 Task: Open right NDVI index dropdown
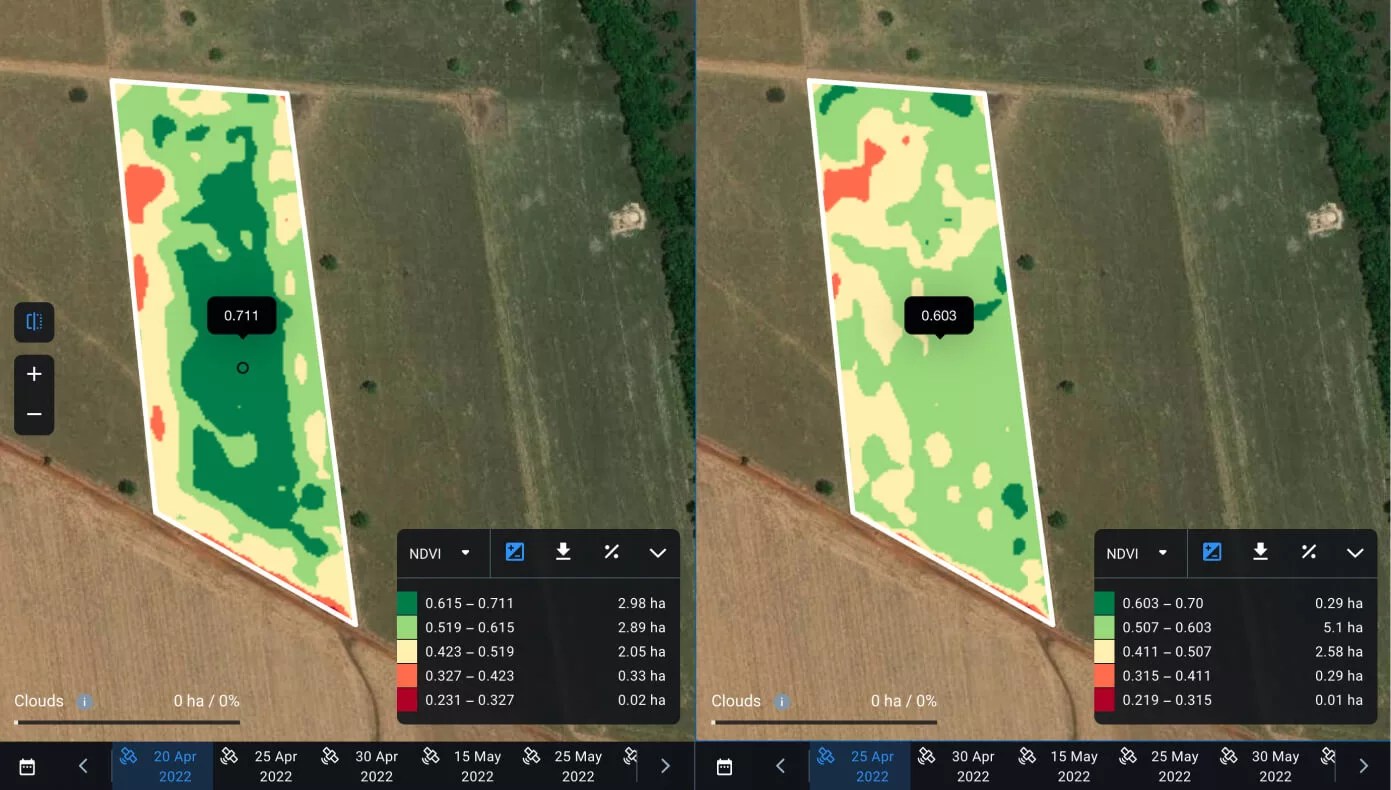click(x=1137, y=553)
